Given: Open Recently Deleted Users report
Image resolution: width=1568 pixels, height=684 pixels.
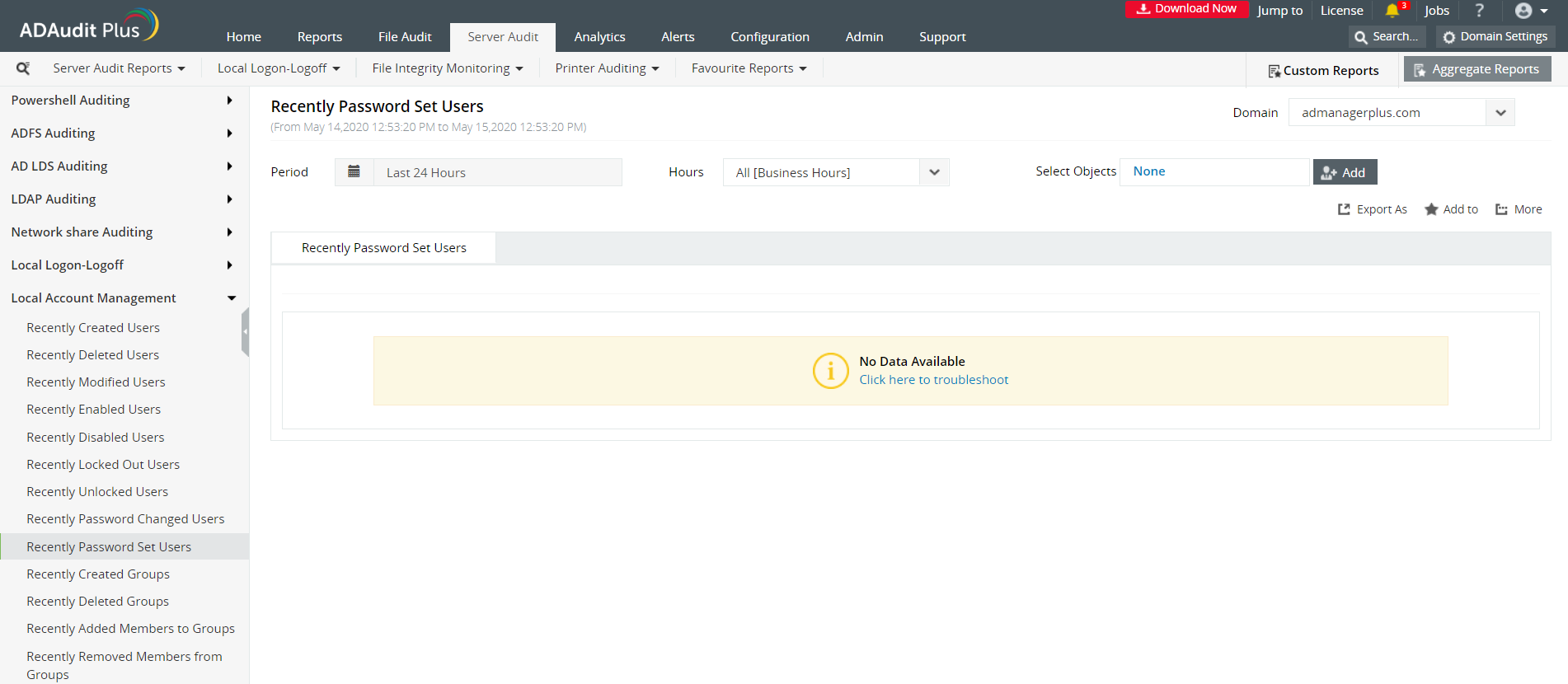Looking at the screenshot, I should click(x=93, y=355).
